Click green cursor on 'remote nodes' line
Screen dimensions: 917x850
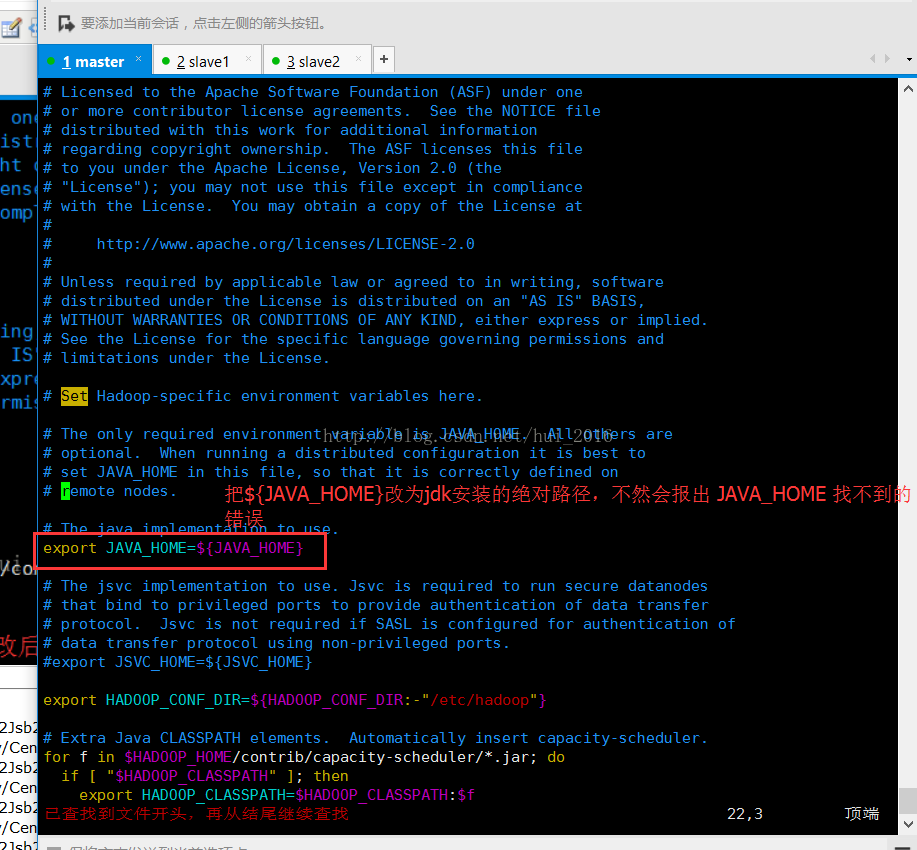tap(66, 491)
